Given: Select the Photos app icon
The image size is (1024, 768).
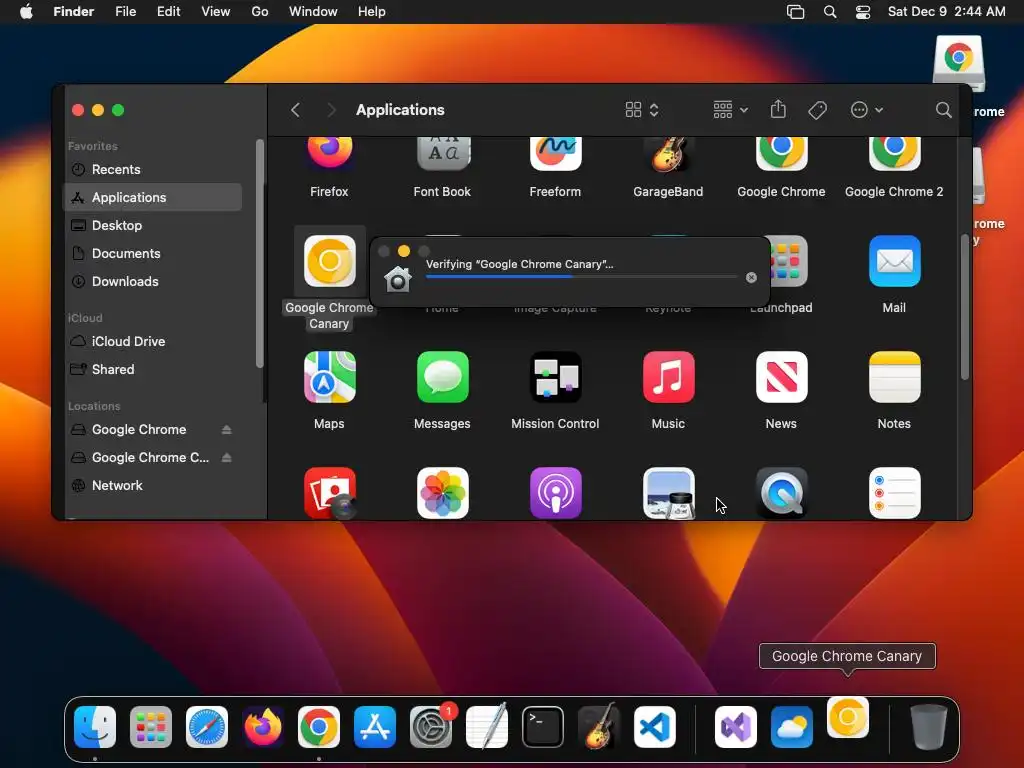Looking at the screenshot, I should pos(443,493).
